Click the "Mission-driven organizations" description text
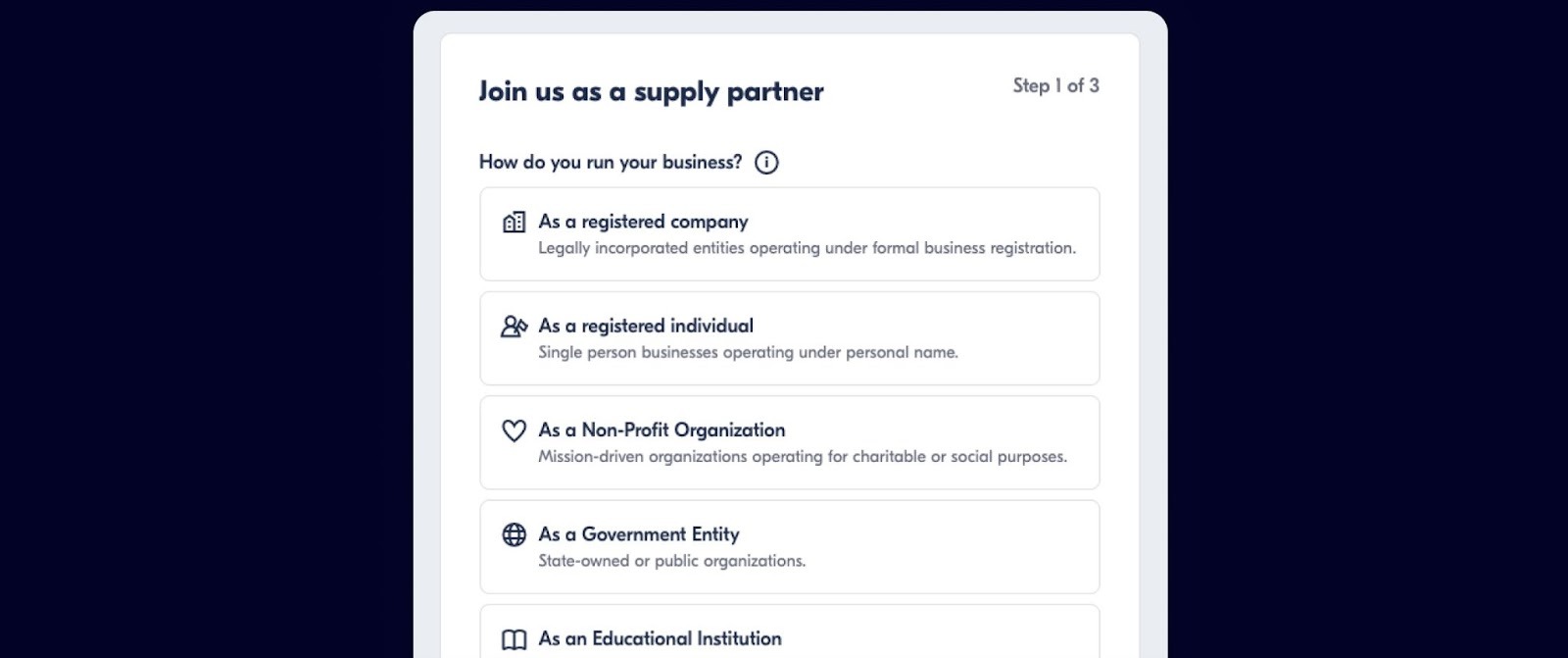 [x=802, y=456]
